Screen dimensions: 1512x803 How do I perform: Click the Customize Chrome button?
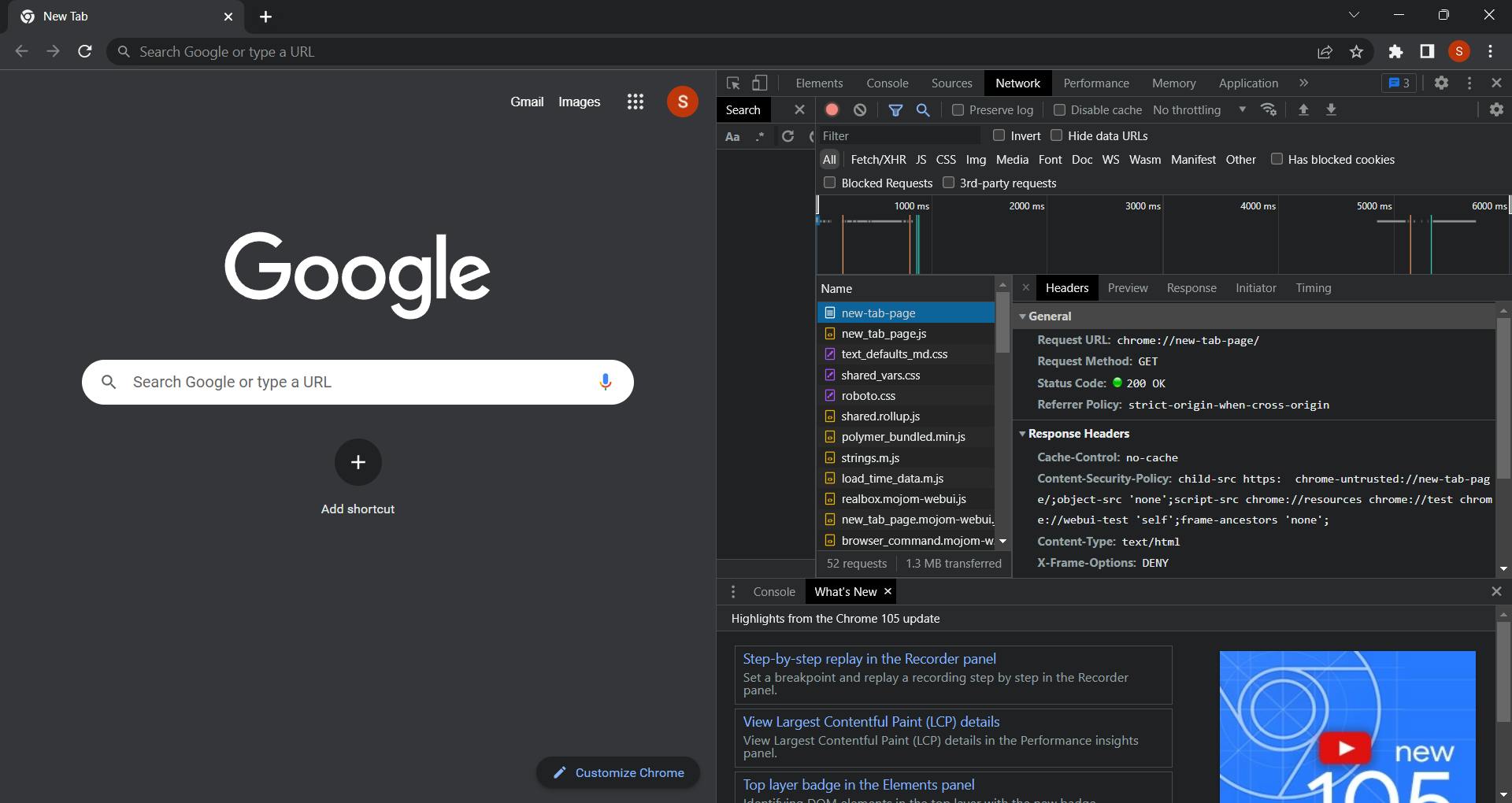pos(617,772)
